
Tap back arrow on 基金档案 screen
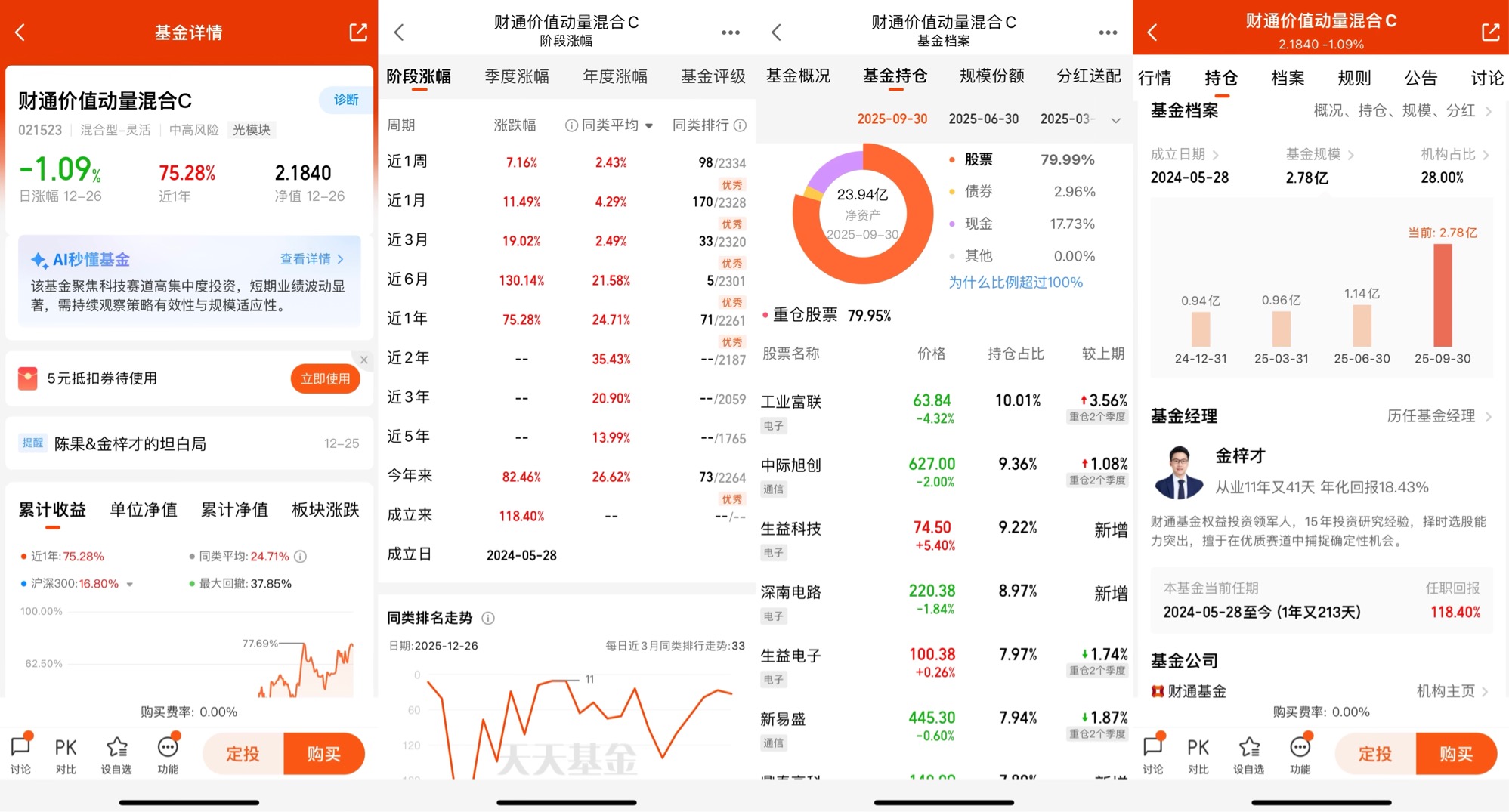[x=776, y=32]
